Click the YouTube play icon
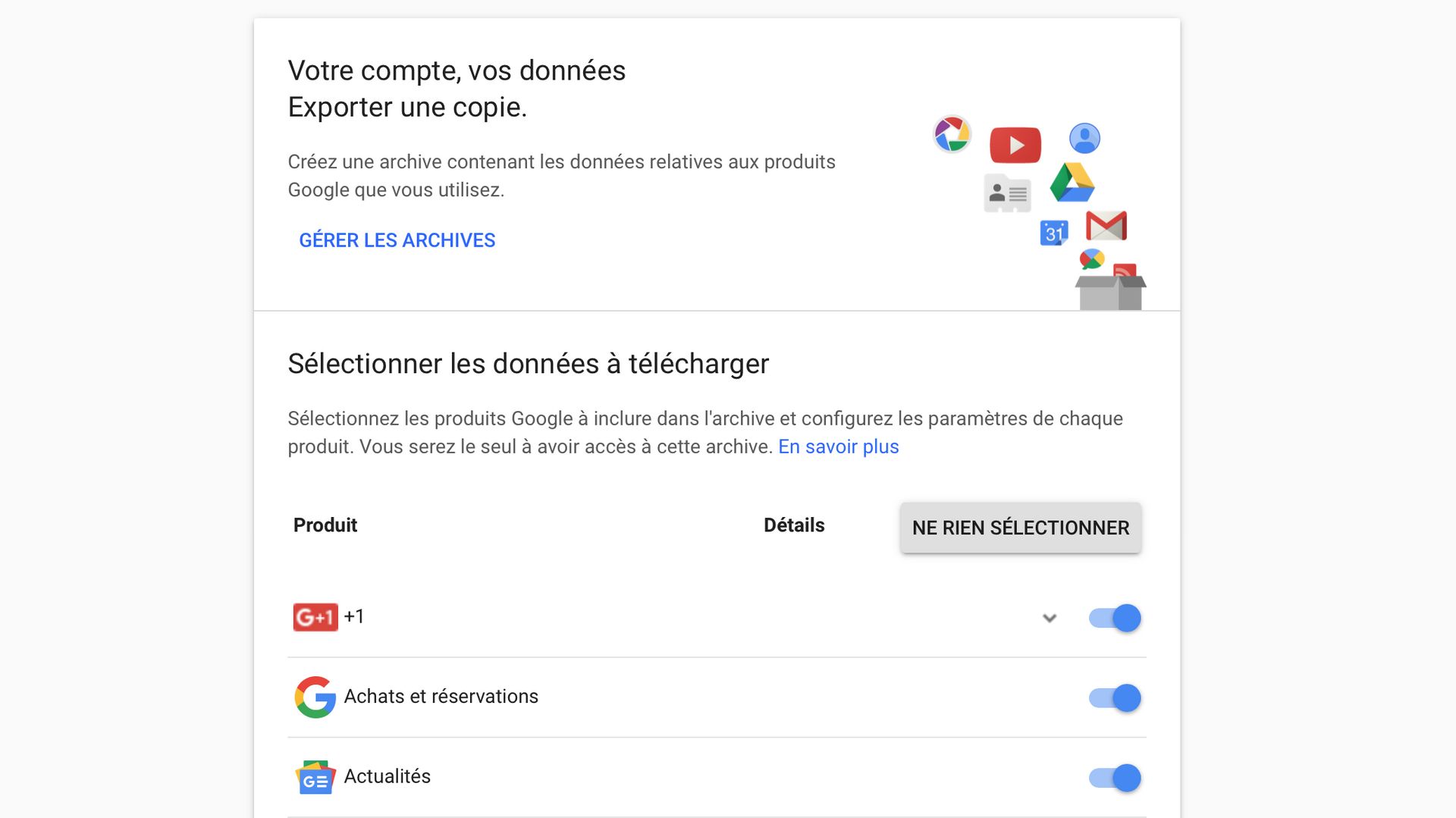1456x818 pixels. [x=1015, y=145]
